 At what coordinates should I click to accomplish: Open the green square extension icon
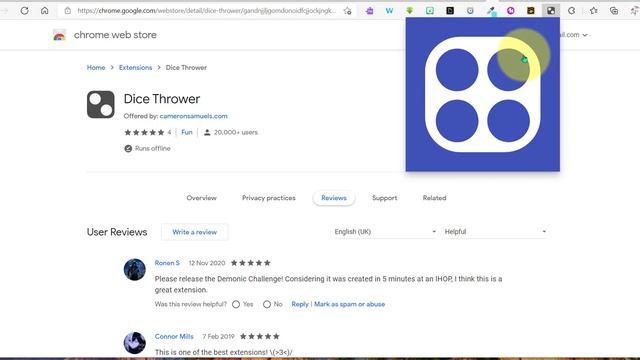pyautogui.click(x=430, y=11)
